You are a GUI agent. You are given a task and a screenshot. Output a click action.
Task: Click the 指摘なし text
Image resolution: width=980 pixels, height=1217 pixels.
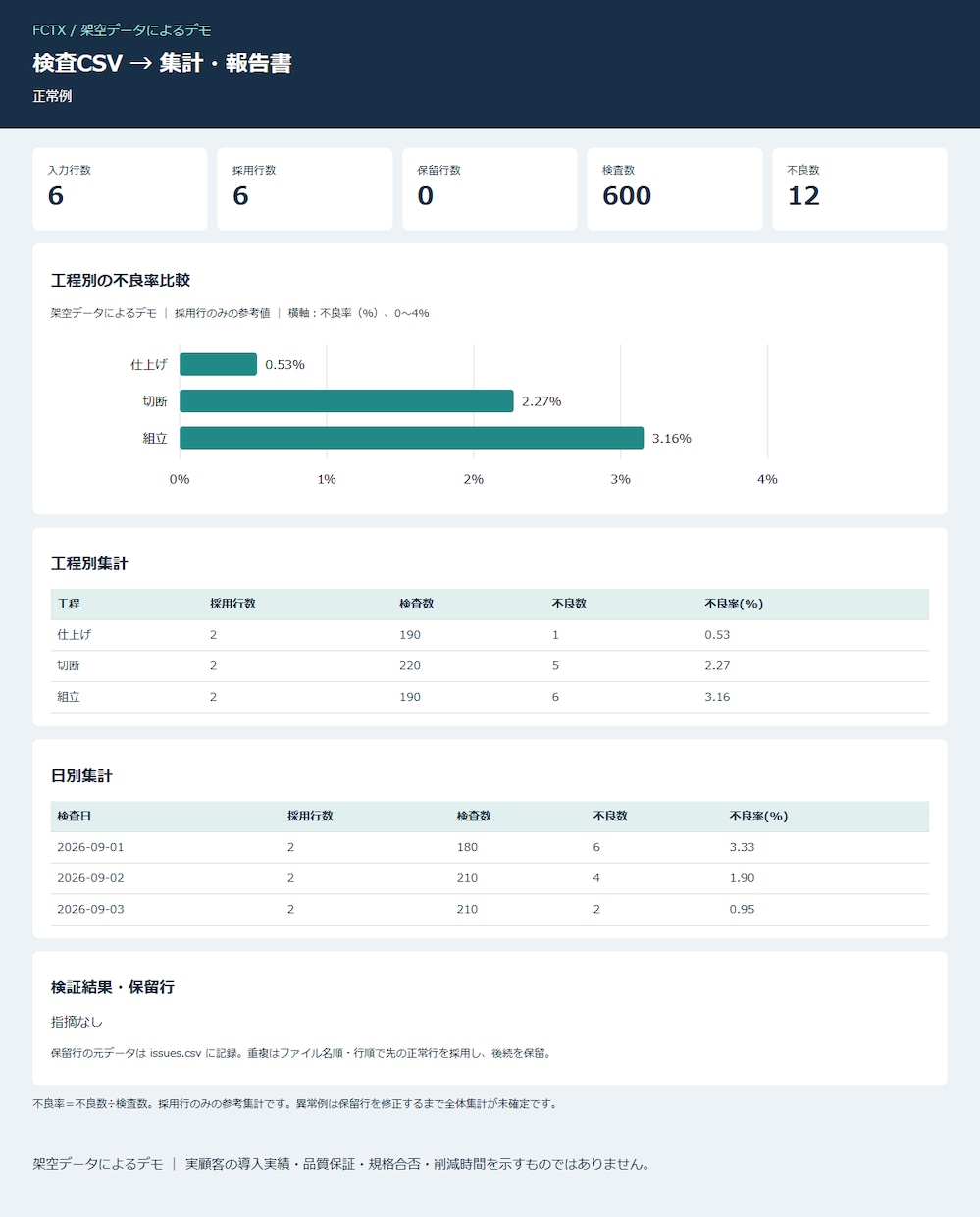pyautogui.click(x=77, y=1022)
